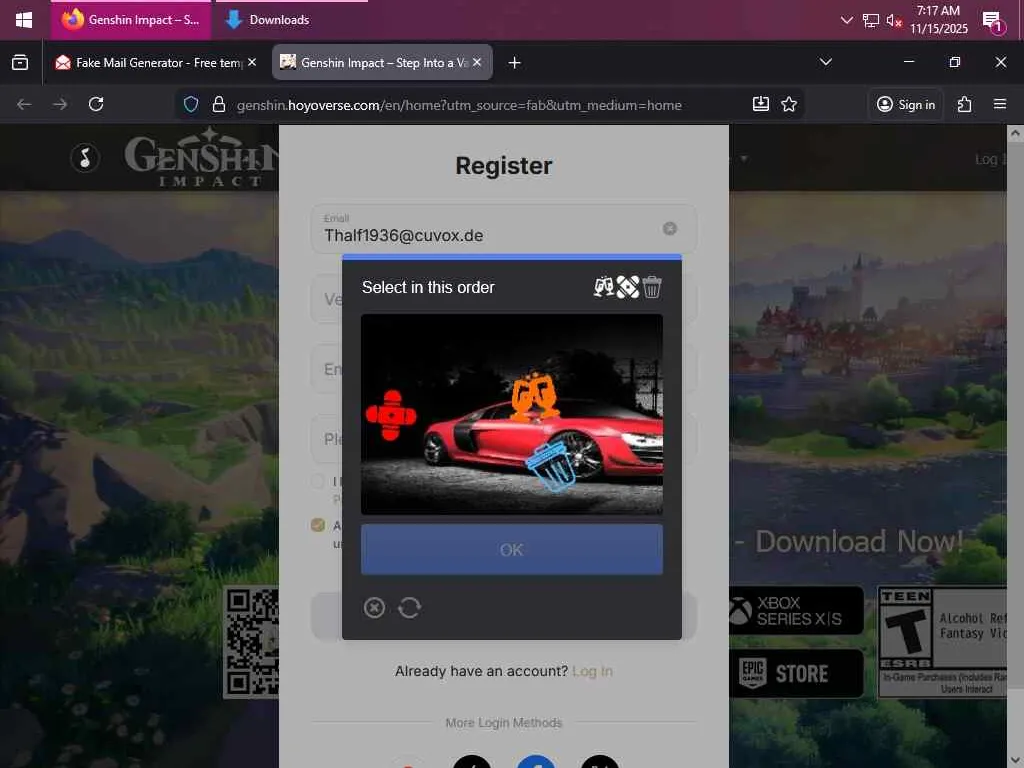
Task: Tick the unchecked agreement checkbox
Action: click(318, 481)
